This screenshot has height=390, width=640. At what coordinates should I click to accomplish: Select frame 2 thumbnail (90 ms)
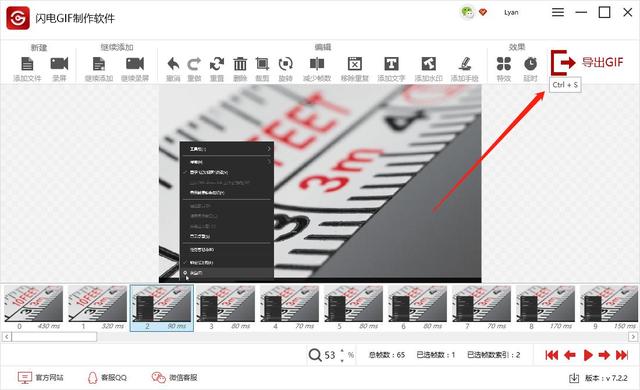tap(162, 308)
